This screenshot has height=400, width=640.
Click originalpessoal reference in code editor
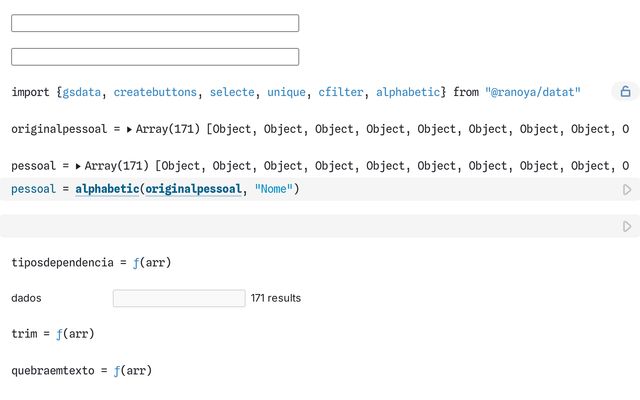click(x=193, y=189)
